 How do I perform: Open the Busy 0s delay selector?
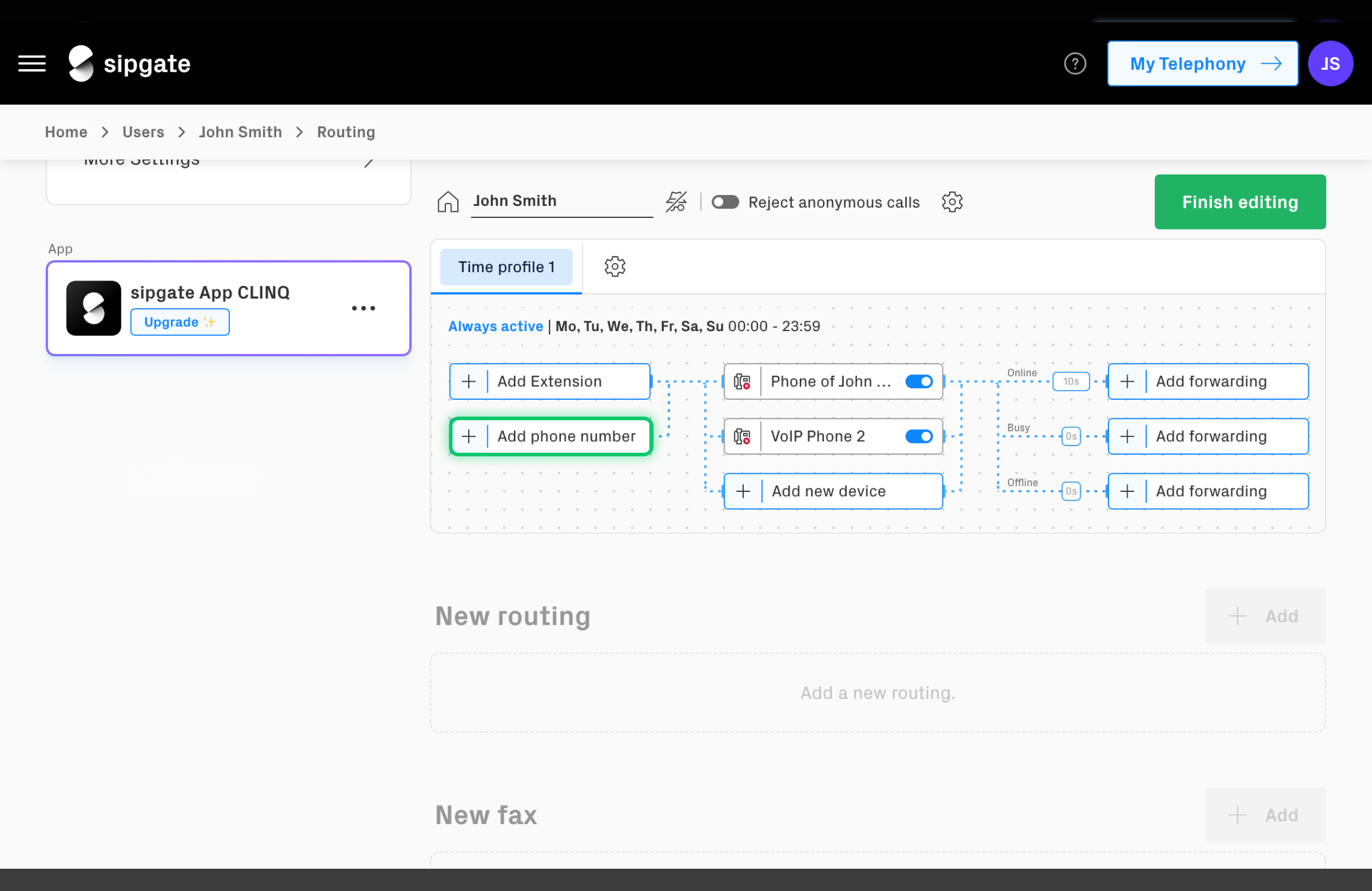1071,436
